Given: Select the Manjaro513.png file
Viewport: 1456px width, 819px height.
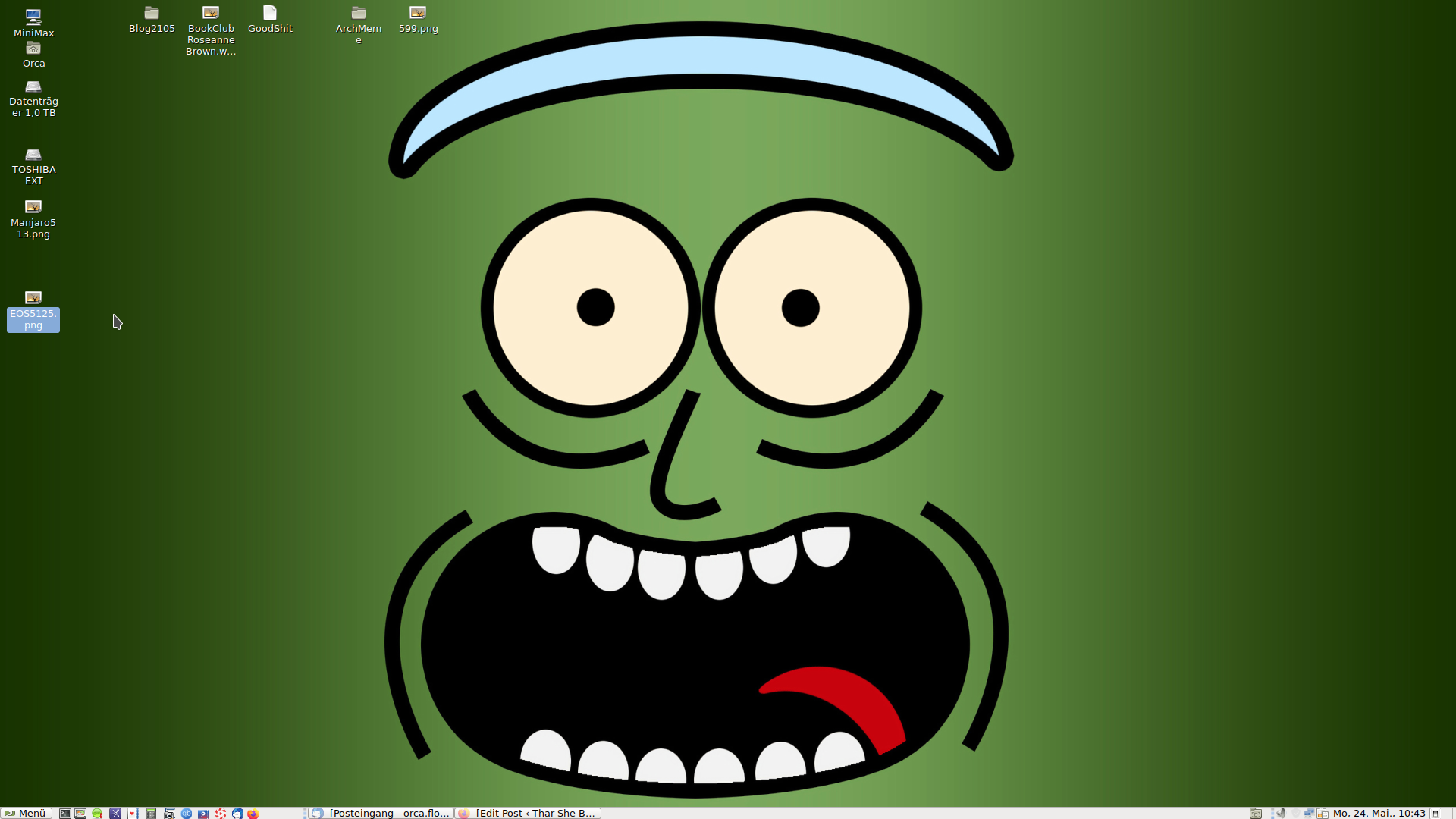Looking at the screenshot, I should click(33, 219).
